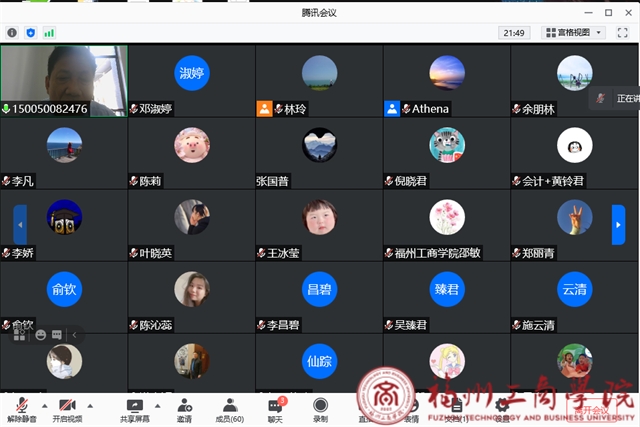Image resolution: width=640 pixels, height=427 pixels.
Task: Select 李娇 owl avatar
Action: coord(64,217)
